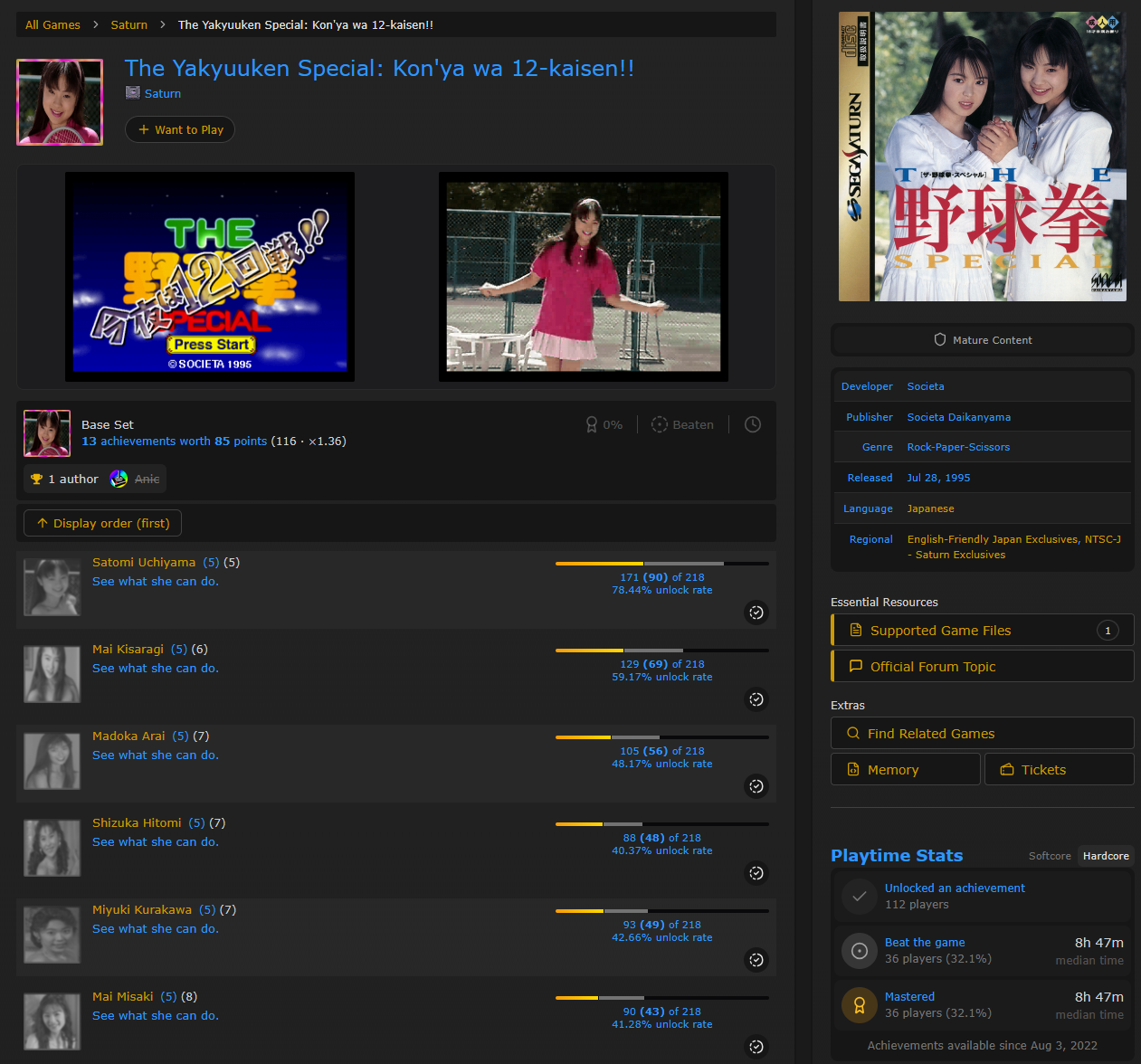Click the Mai Misaki unlock progress bar
Viewport: 1141px width, 1064px height.
[x=662, y=998]
